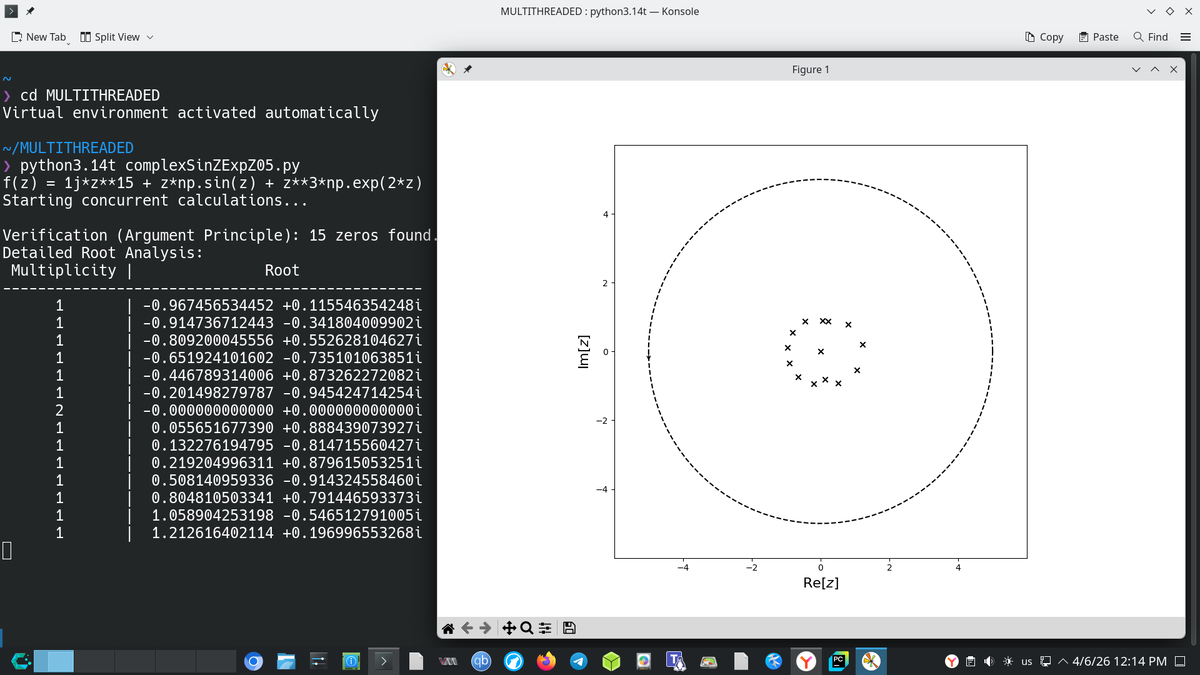This screenshot has height=675, width=1200.
Task: Open Telegram from the taskbar
Action: 579,661
